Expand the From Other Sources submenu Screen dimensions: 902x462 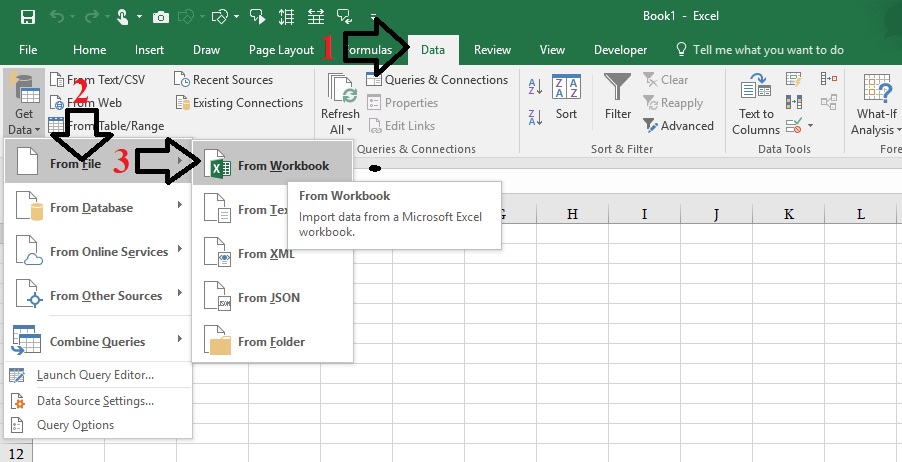coord(98,296)
